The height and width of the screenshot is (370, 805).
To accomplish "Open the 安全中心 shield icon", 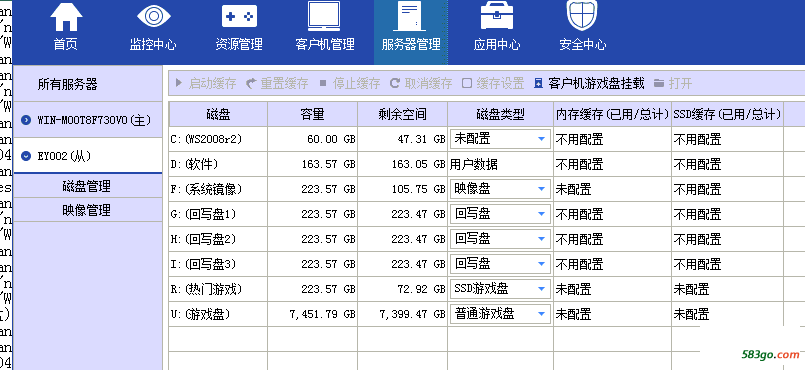I will (582, 15).
